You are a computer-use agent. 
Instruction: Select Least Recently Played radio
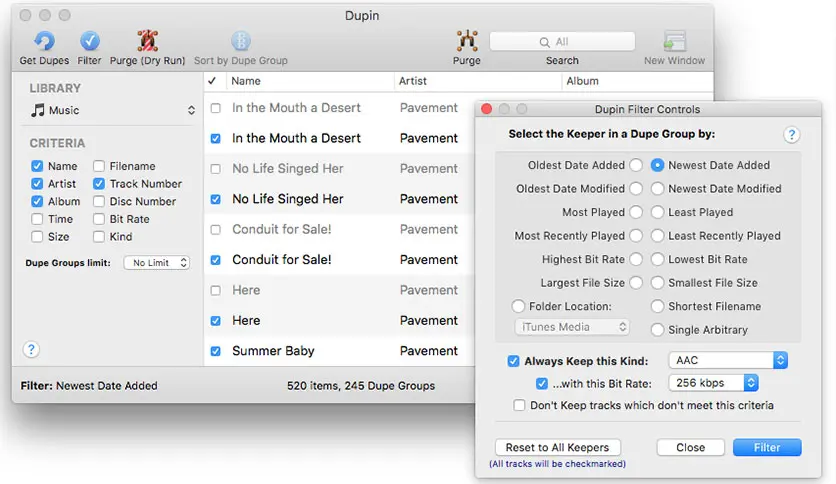pos(657,236)
